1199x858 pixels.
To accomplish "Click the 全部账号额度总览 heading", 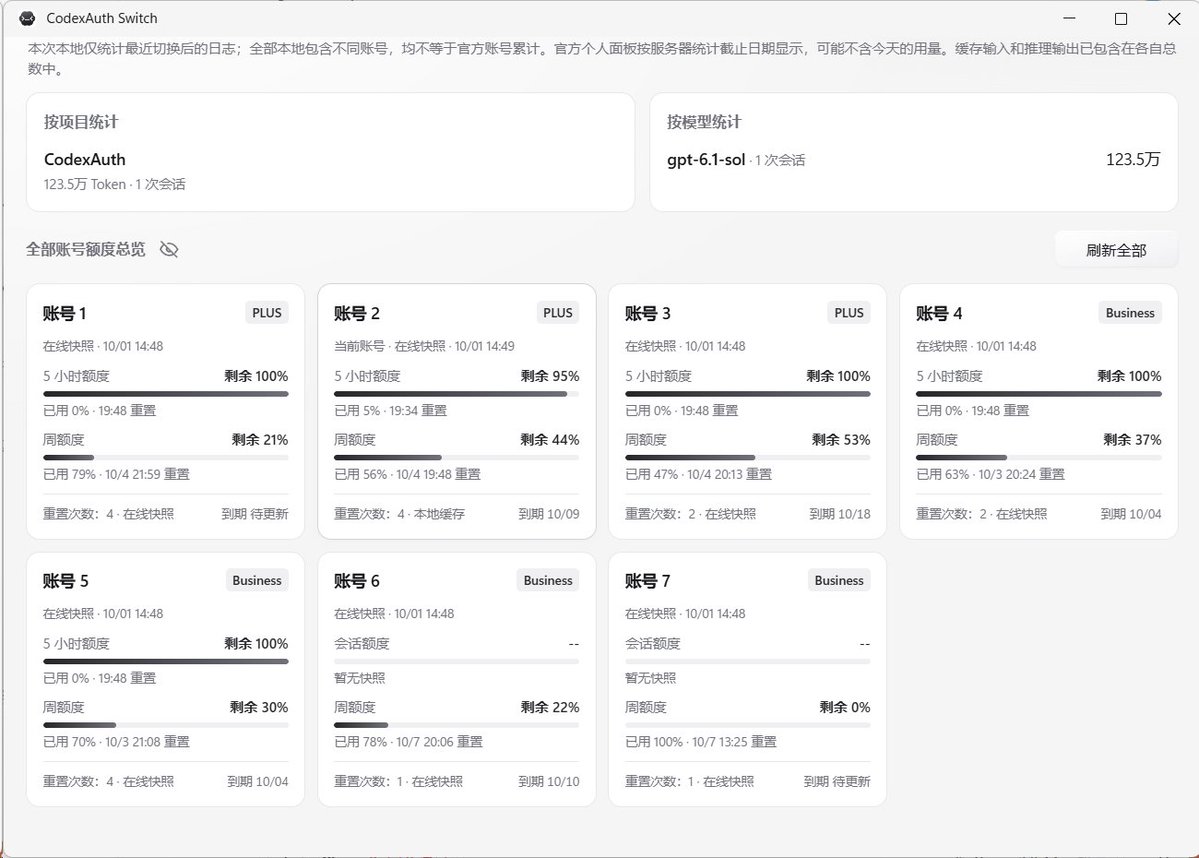I will click(x=86, y=249).
